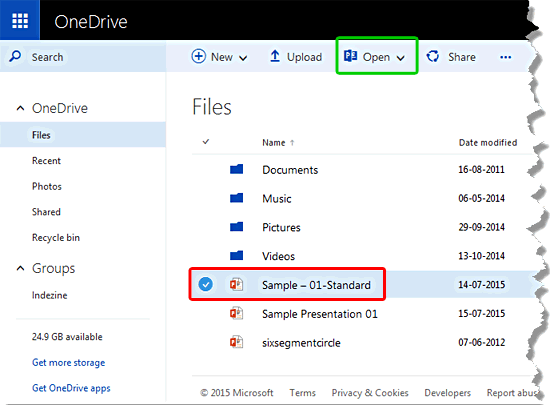Open file named sixsegmentcircle

pos(301,343)
